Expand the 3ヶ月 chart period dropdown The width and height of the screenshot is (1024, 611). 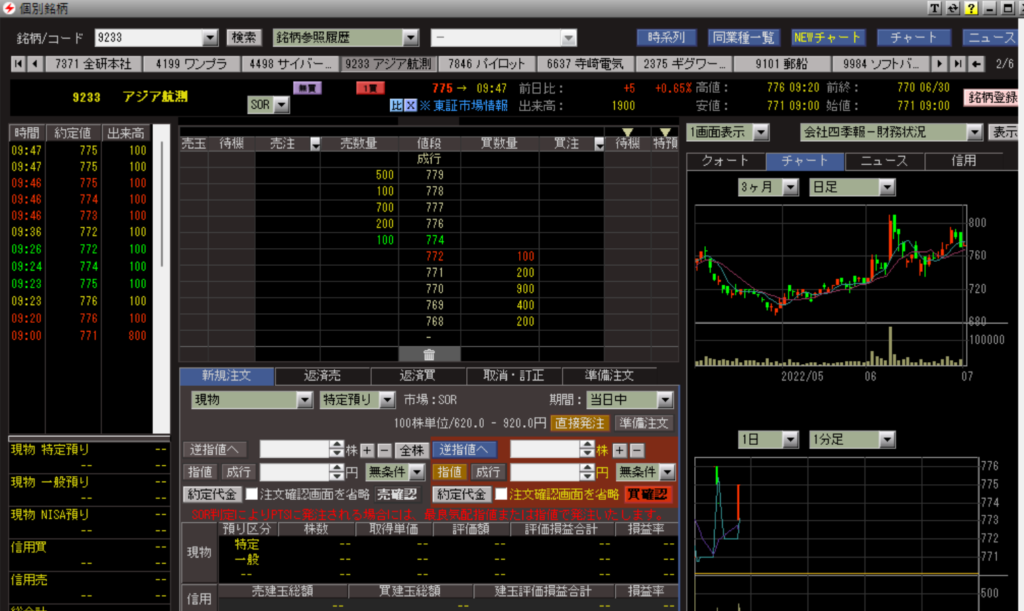pyautogui.click(x=790, y=187)
